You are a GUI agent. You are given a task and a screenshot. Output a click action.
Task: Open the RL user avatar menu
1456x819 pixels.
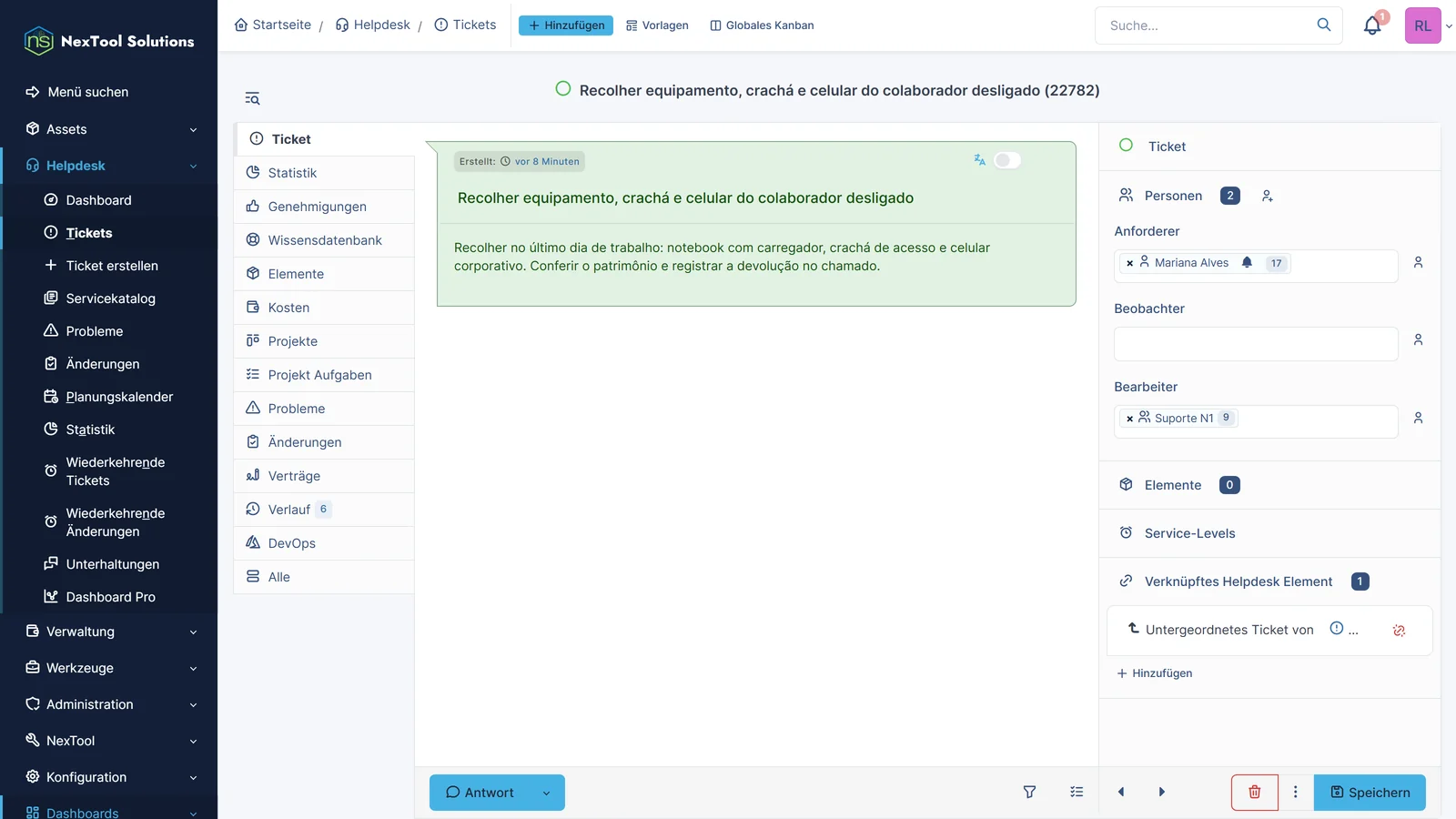(x=1423, y=25)
